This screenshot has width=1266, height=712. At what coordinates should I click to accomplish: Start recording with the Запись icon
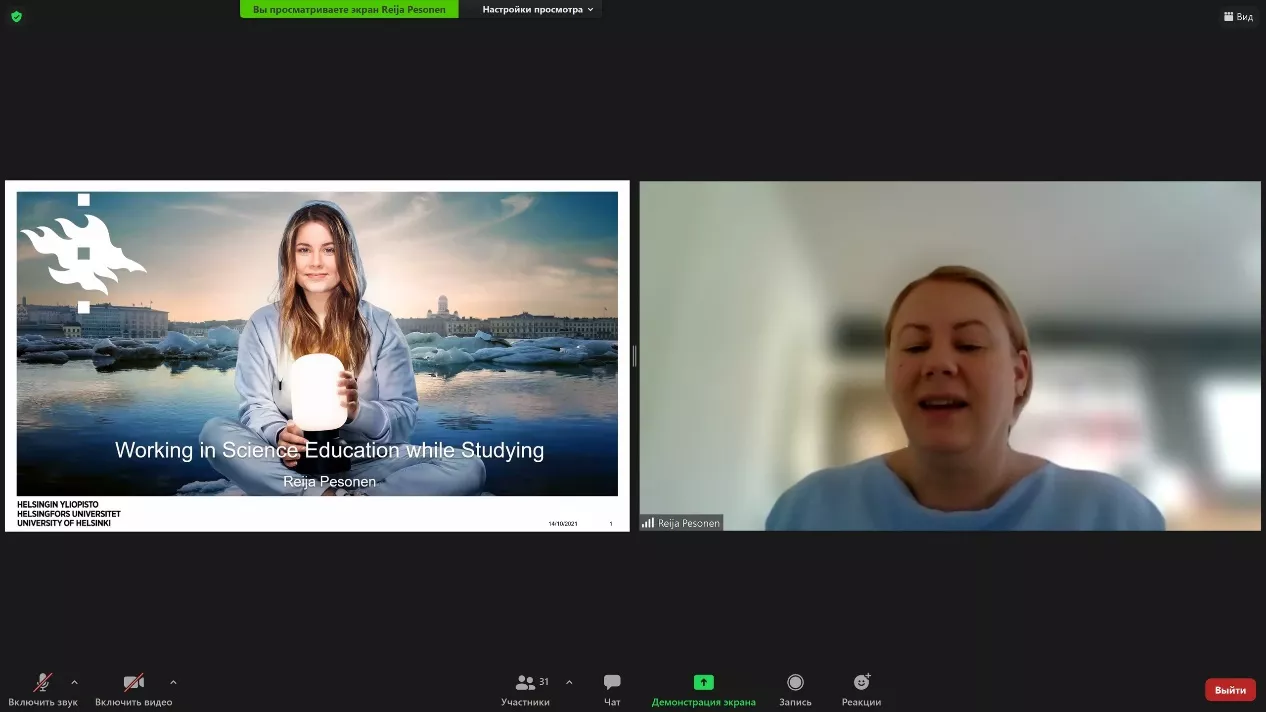795,683
